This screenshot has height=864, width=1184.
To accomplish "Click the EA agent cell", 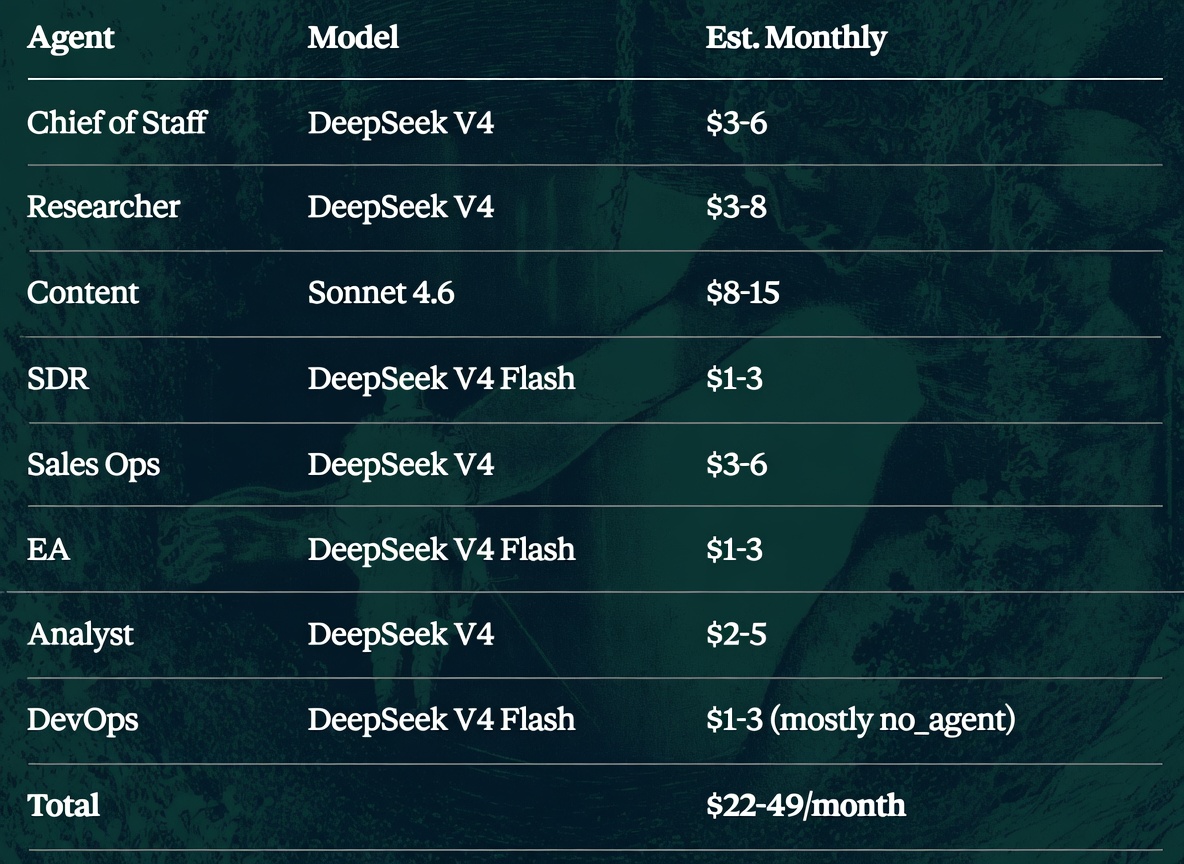I will [48, 549].
